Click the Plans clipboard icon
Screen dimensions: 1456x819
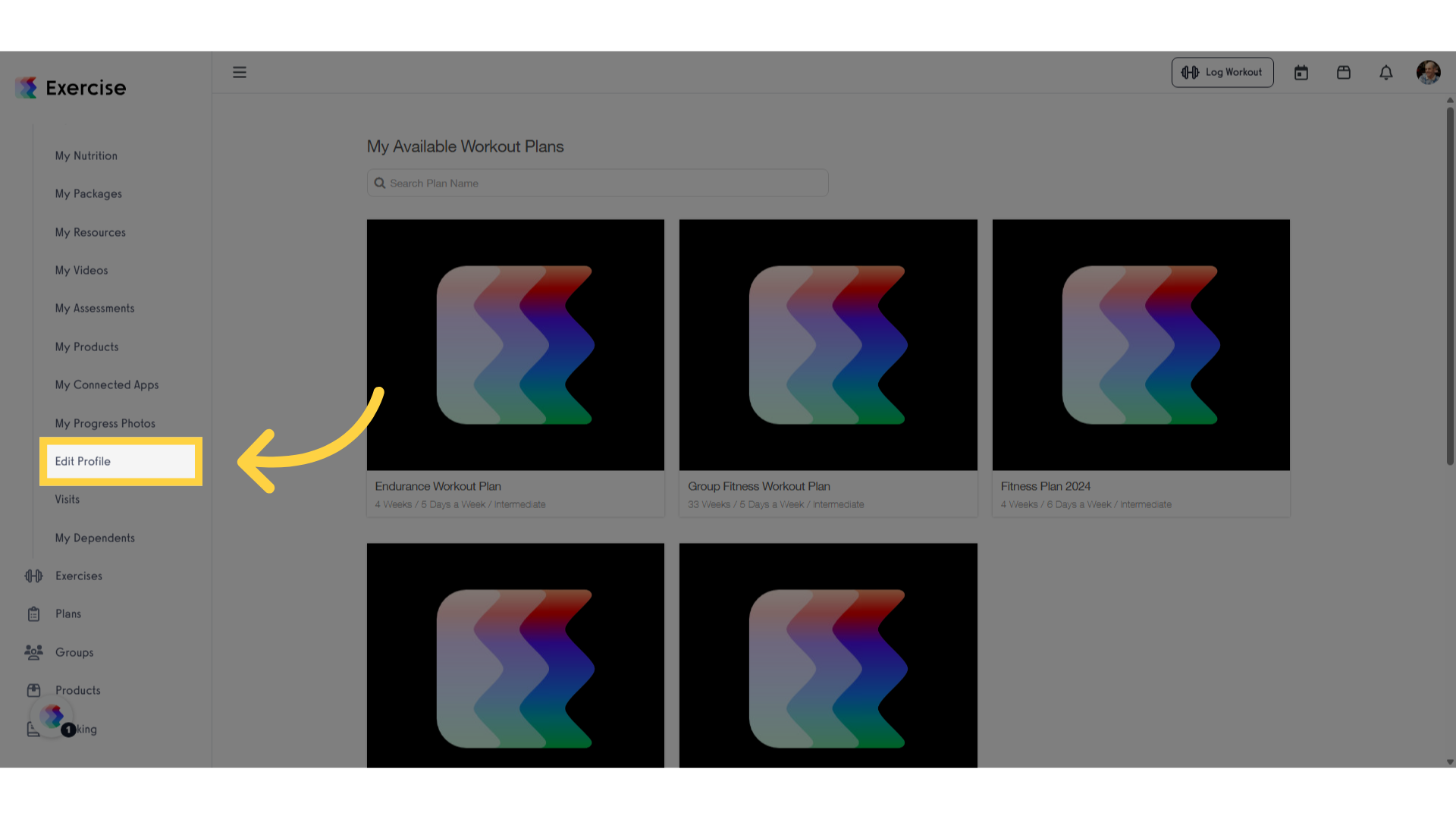34,614
